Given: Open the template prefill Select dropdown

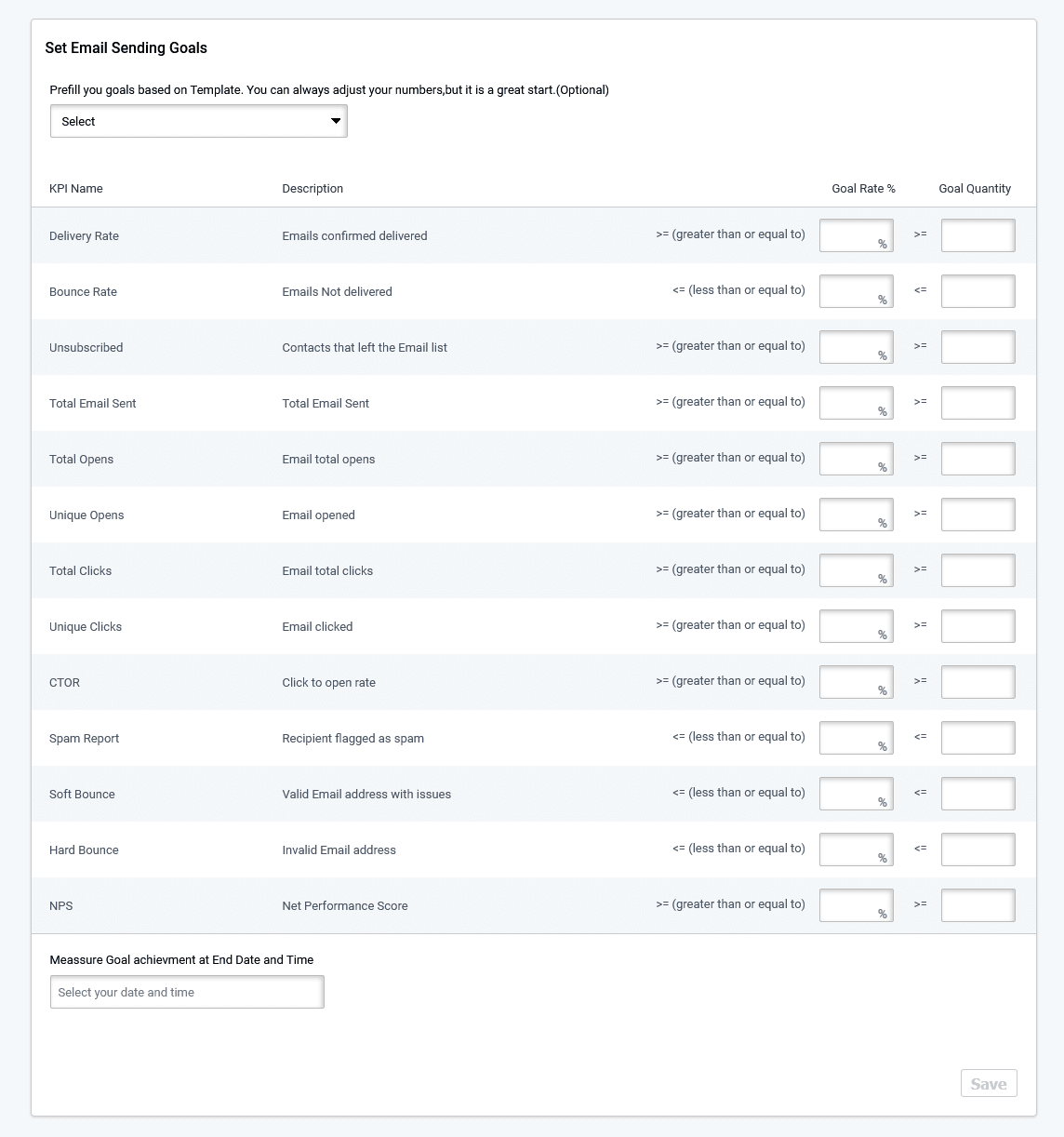Looking at the screenshot, I should click(198, 121).
